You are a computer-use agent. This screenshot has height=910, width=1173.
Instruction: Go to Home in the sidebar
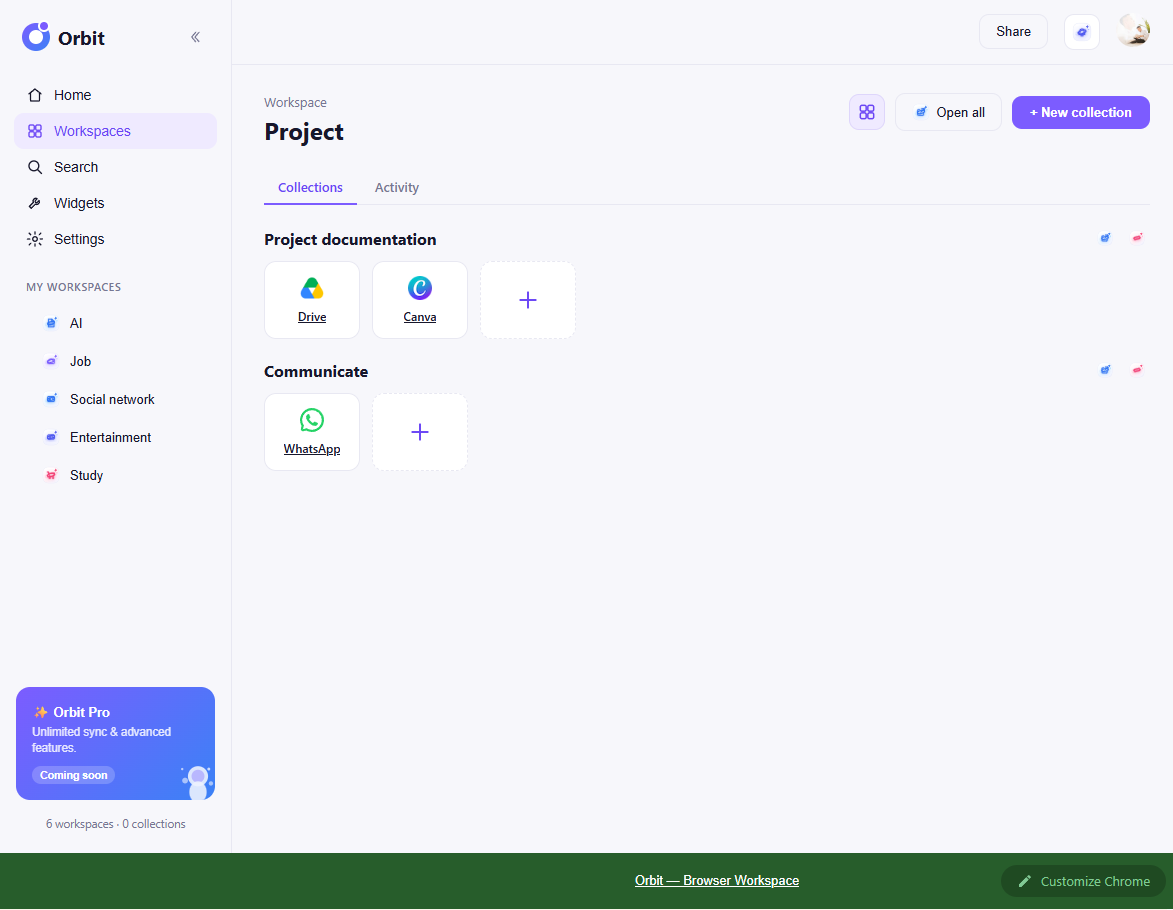click(x=115, y=95)
